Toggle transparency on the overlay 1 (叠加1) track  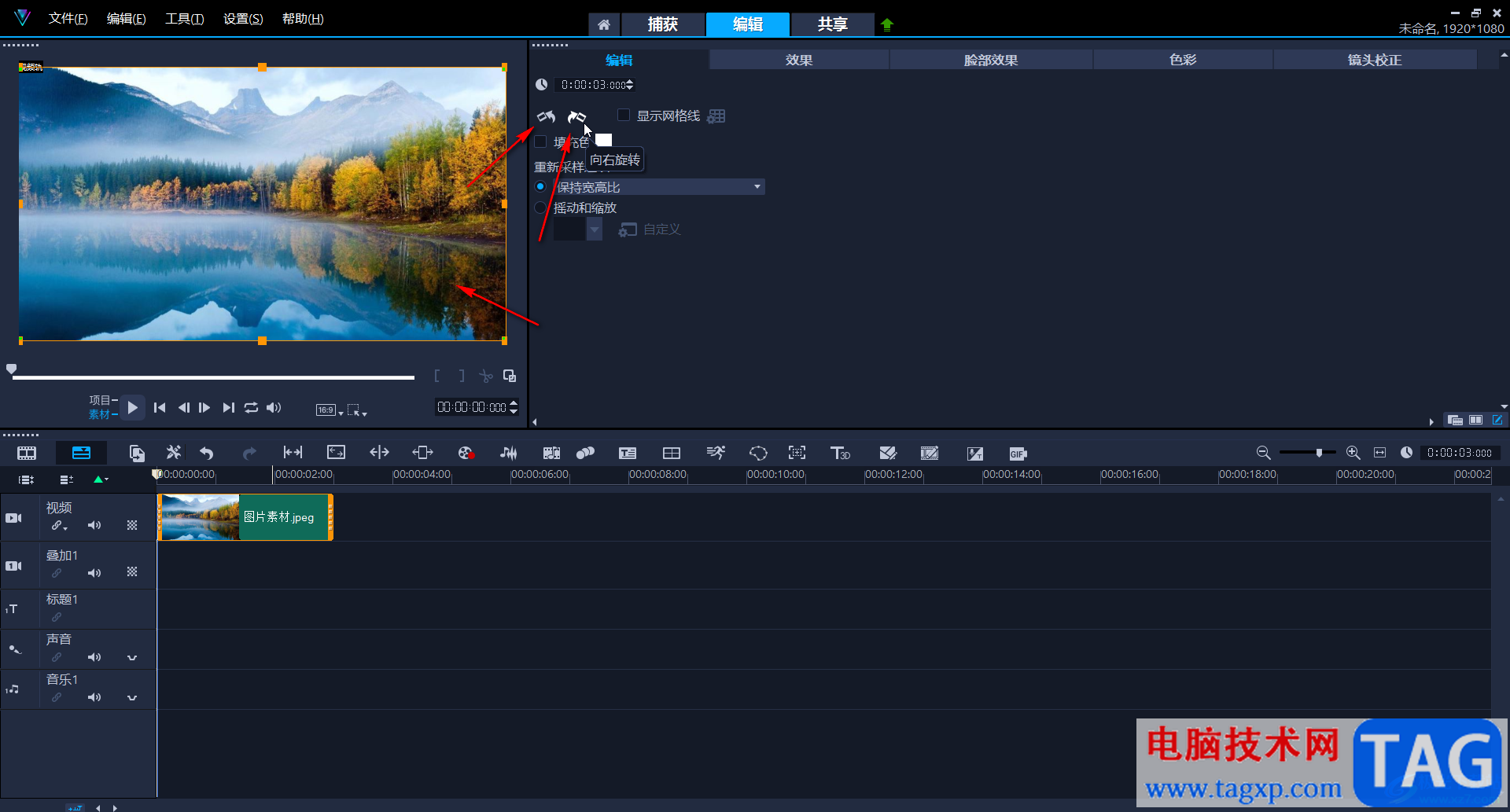click(132, 572)
